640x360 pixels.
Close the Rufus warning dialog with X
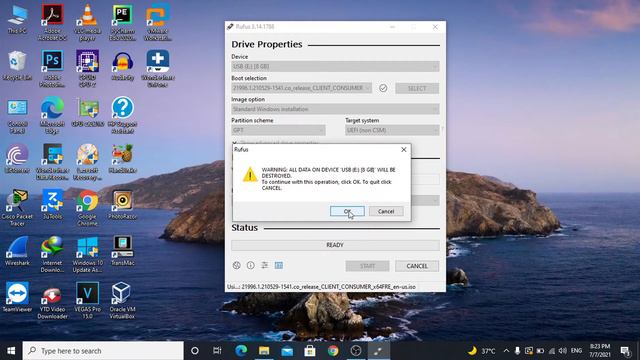[404, 149]
